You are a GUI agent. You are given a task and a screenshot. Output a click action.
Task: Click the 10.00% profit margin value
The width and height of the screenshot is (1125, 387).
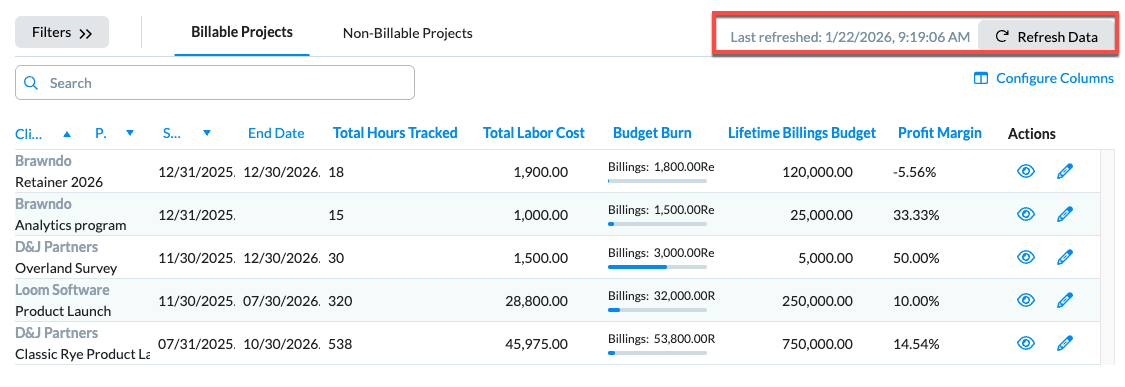click(916, 302)
